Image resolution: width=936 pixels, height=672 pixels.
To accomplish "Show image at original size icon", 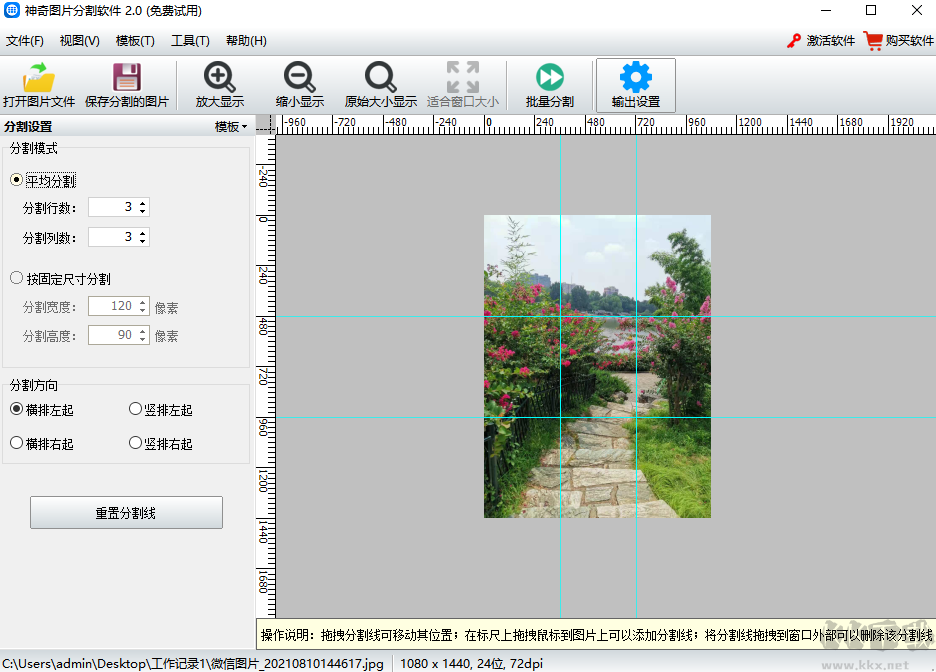I will point(380,78).
